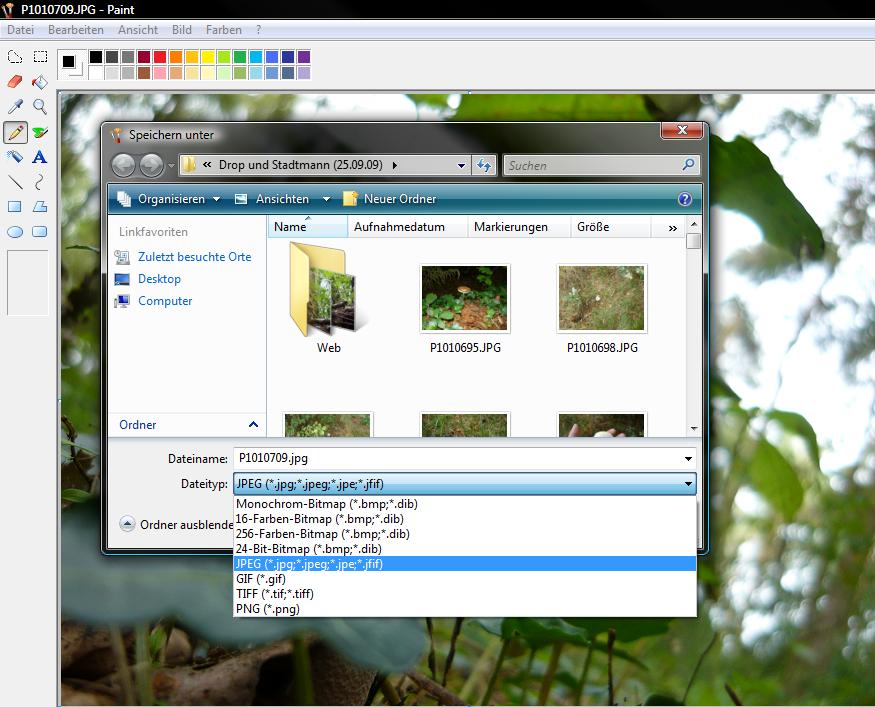Go to Zuletzt besuchte Orte link
Image resolution: width=875 pixels, height=707 pixels.
[x=194, y=257]
